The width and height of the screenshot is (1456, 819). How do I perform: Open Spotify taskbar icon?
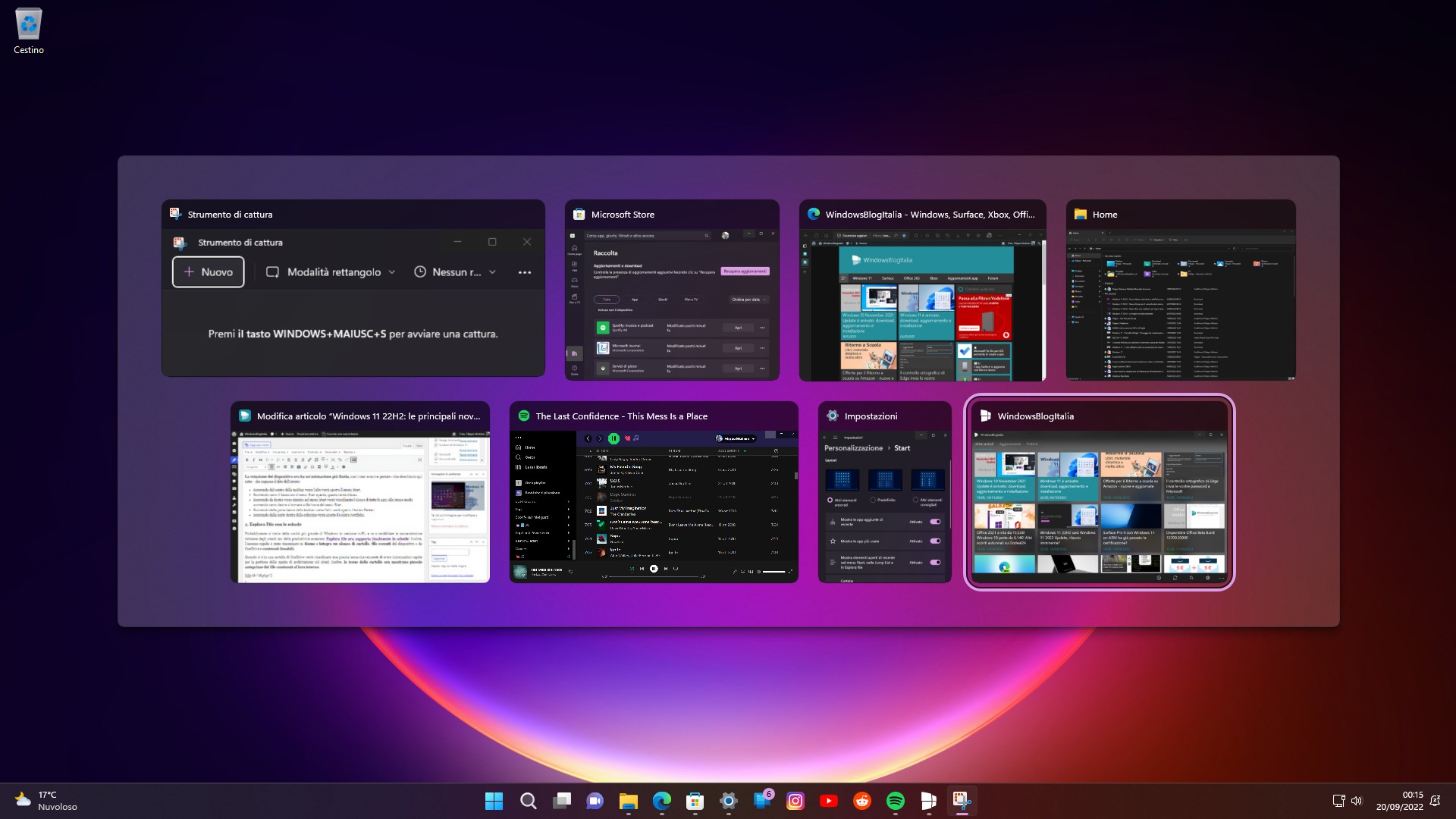tap(896, 801)
